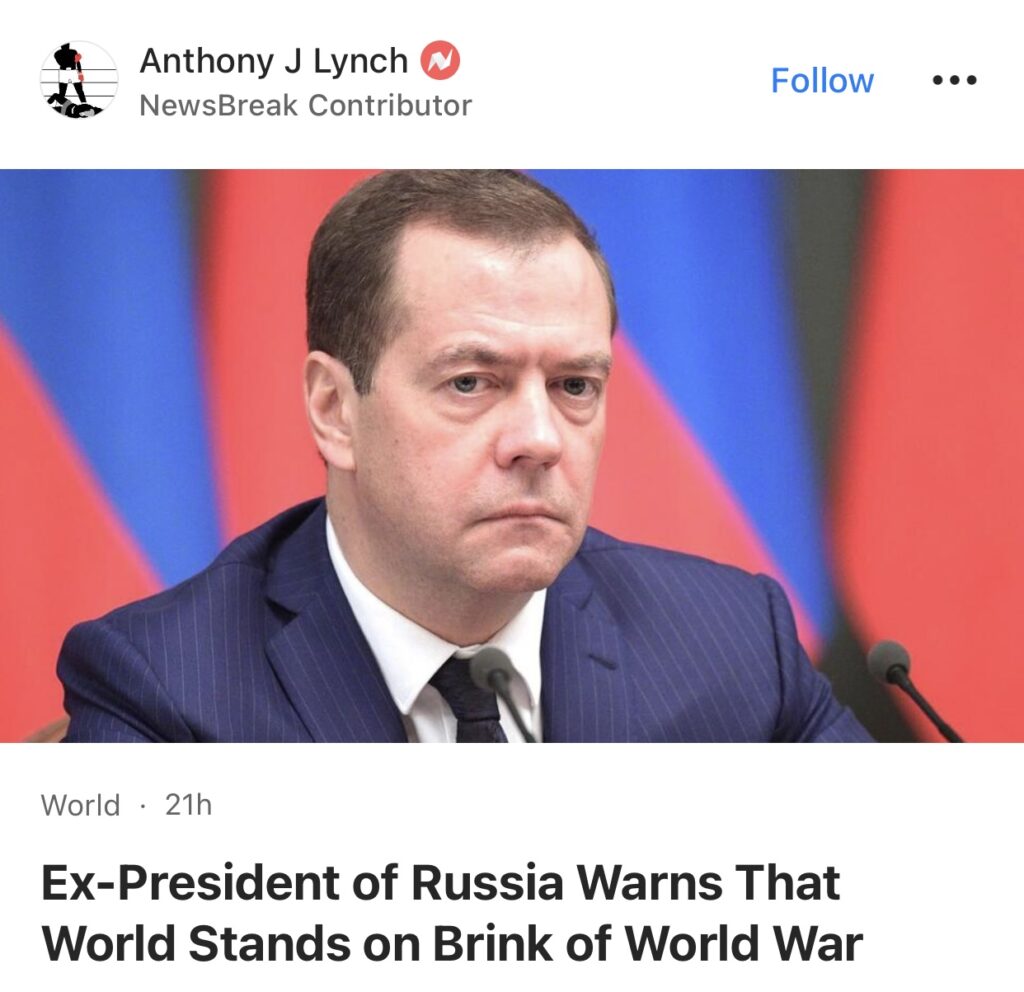Select the World category tag

click(80, 805)
